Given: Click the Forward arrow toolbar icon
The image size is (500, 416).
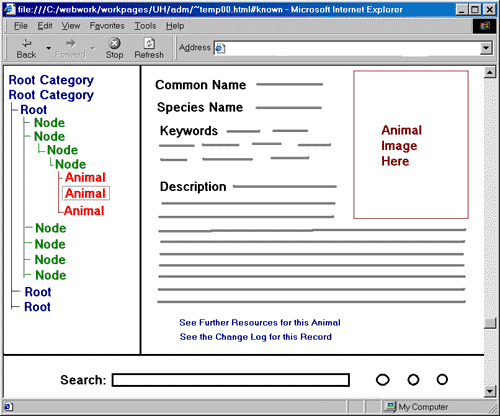Looking at the screenshot, I should 70,43.
